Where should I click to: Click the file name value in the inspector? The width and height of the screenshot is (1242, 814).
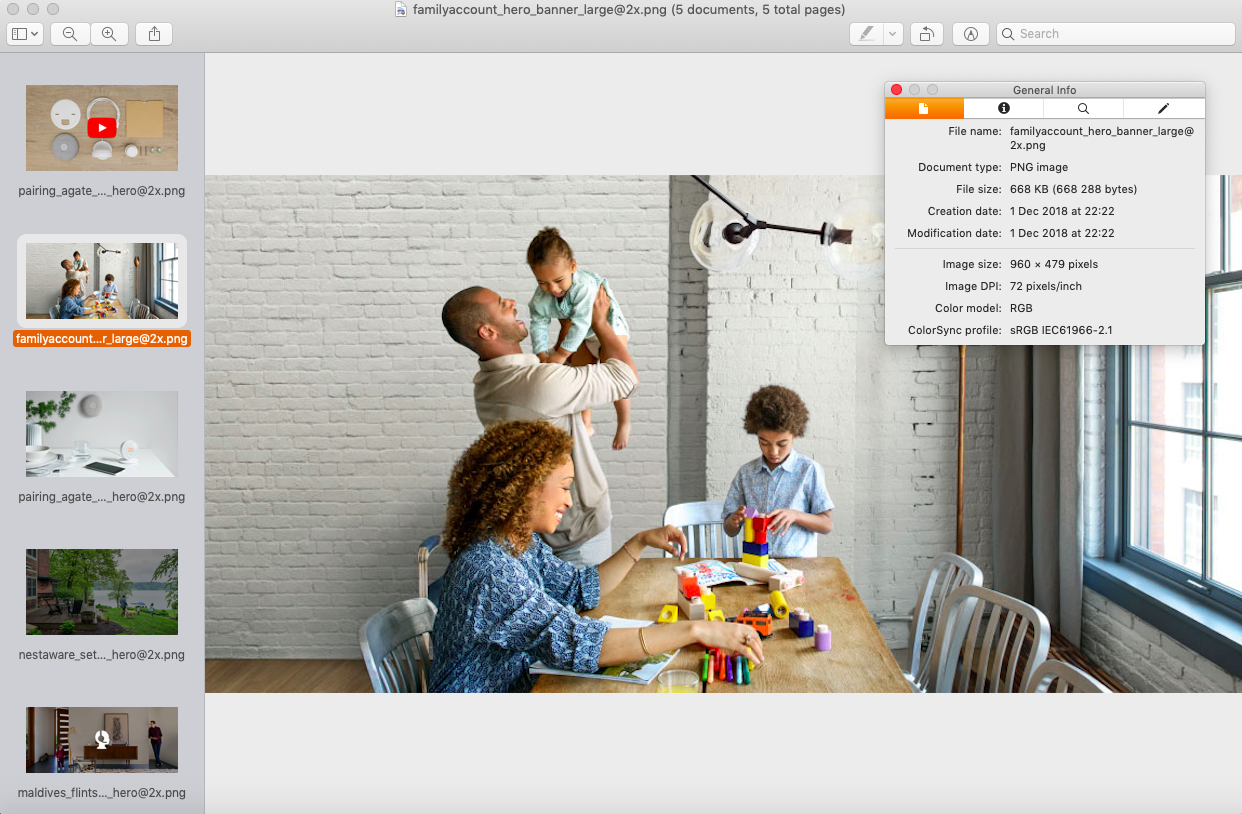1101,138
